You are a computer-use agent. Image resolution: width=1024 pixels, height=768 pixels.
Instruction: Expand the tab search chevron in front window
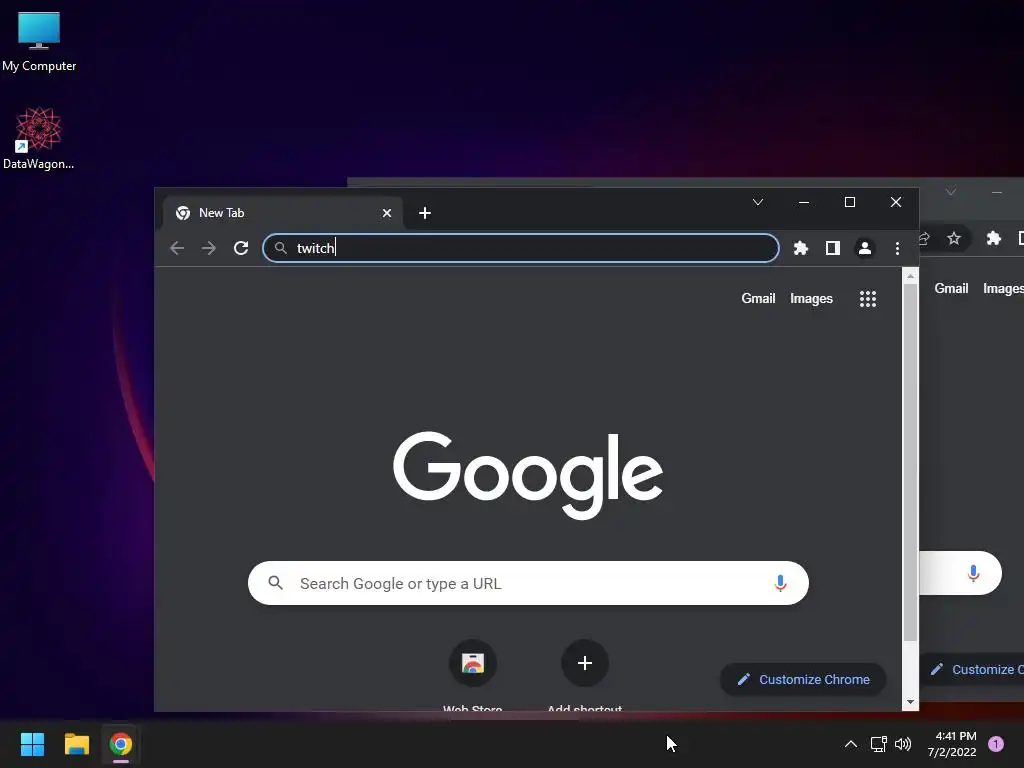pos(758,202)
